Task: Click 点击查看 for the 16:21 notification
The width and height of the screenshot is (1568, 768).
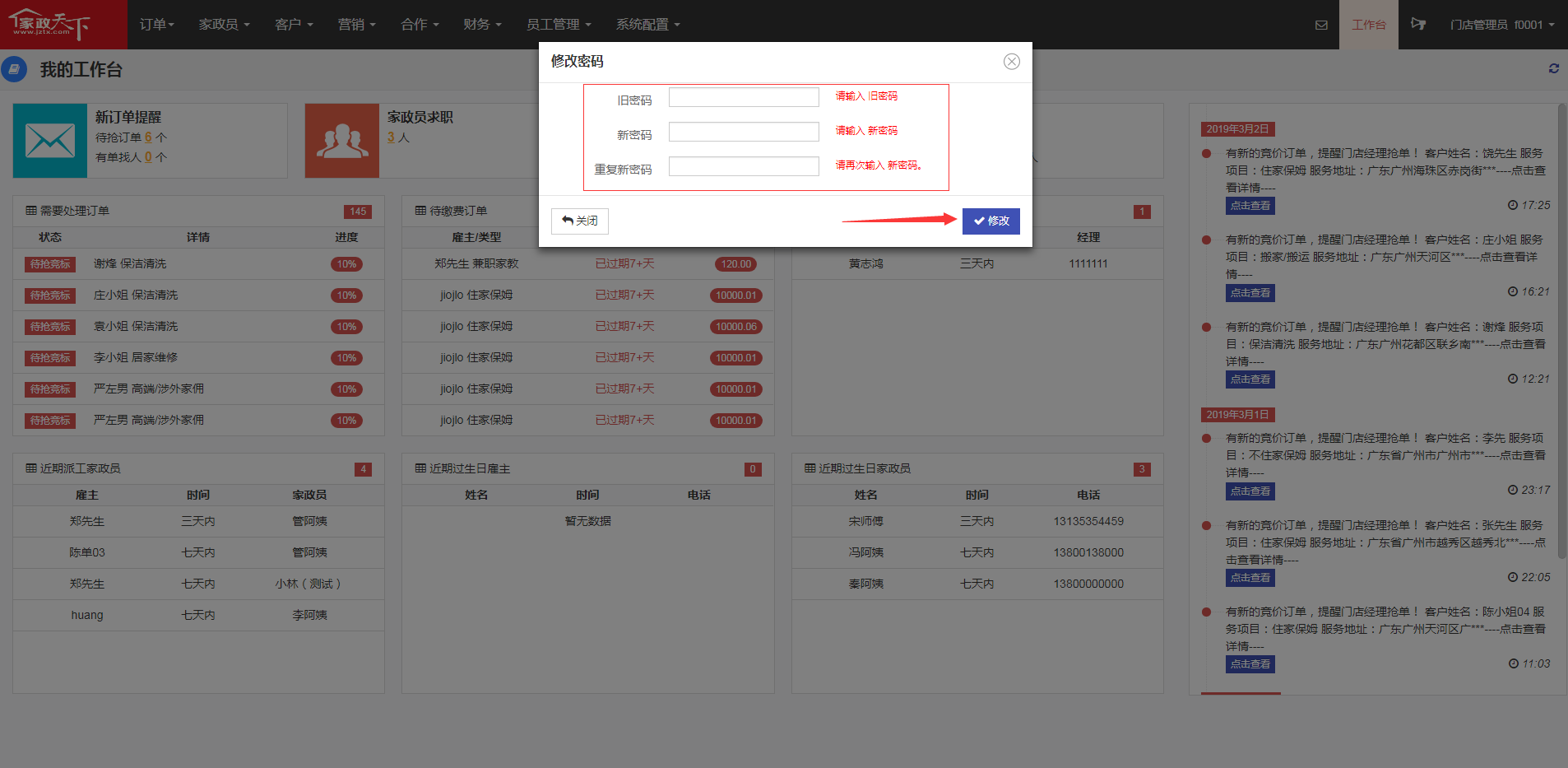Action: (x=1250, y=293)
